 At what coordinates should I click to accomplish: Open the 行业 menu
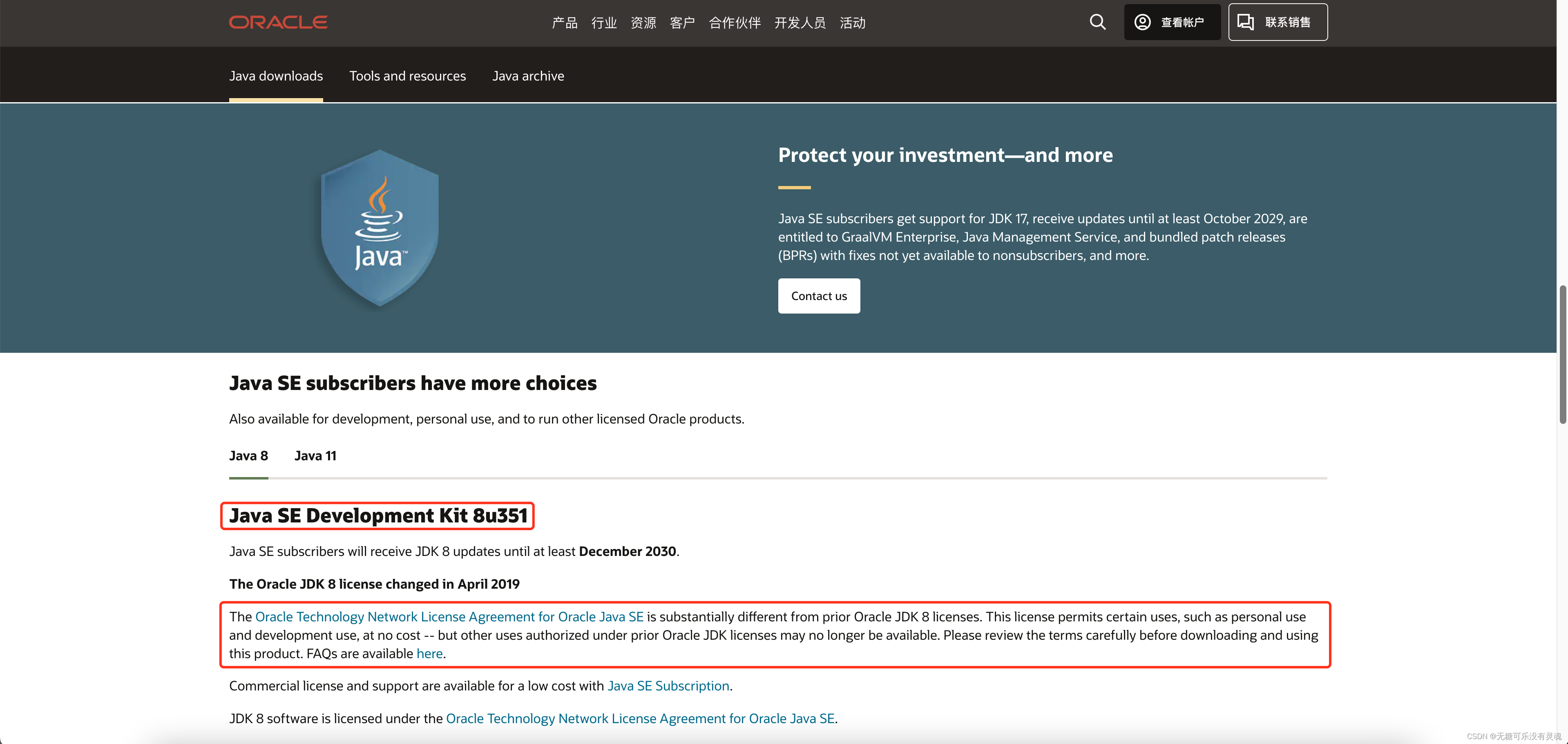coord(604,22)
